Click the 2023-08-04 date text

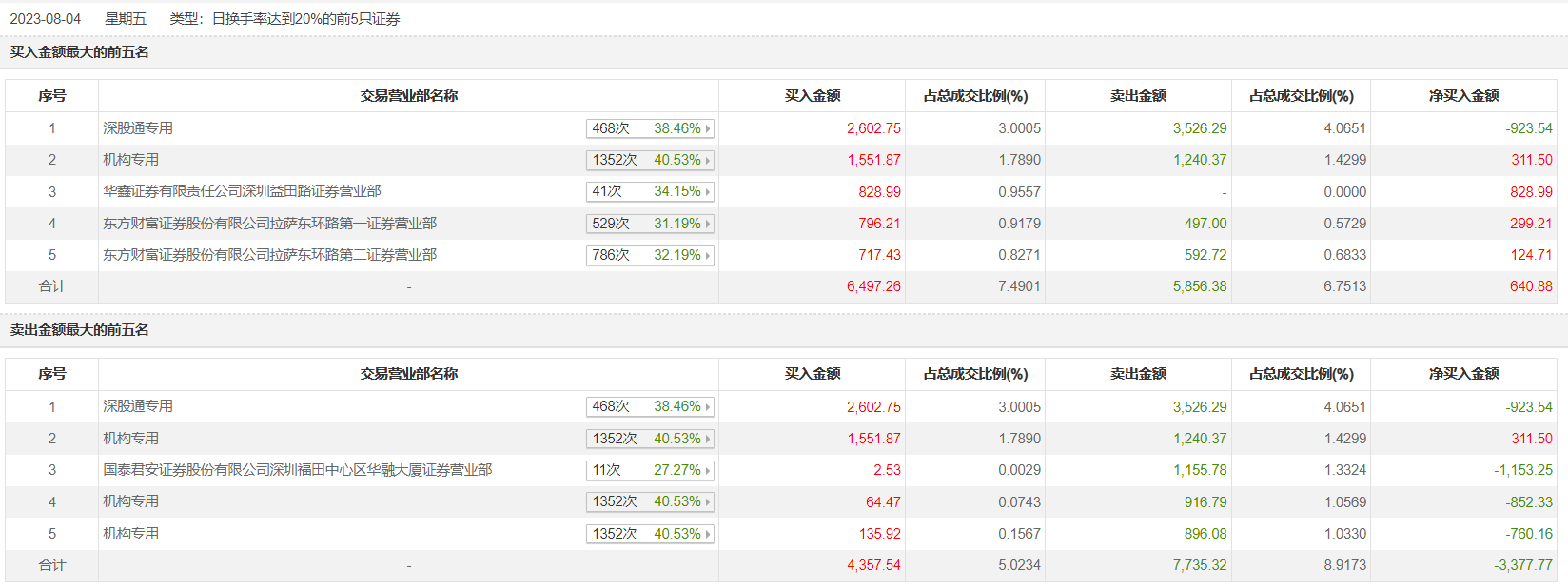click(x=46, y=19)
